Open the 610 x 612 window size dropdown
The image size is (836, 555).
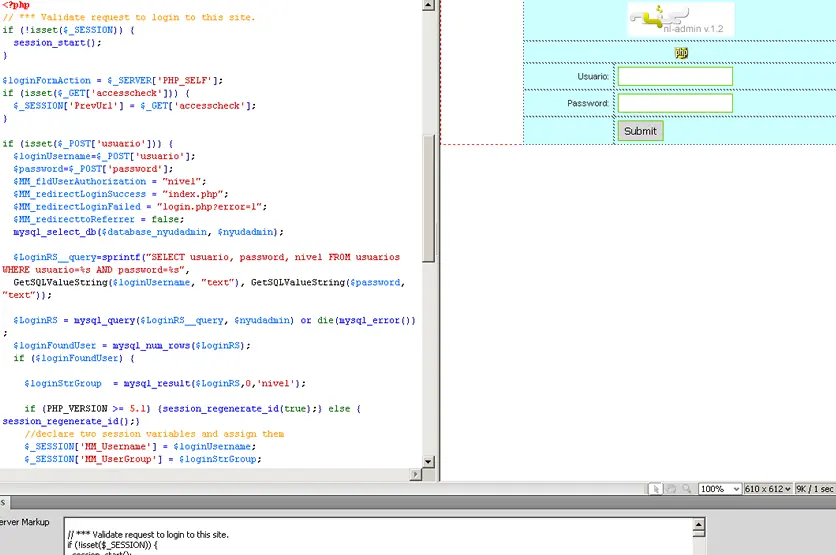(x=769, y=489)
